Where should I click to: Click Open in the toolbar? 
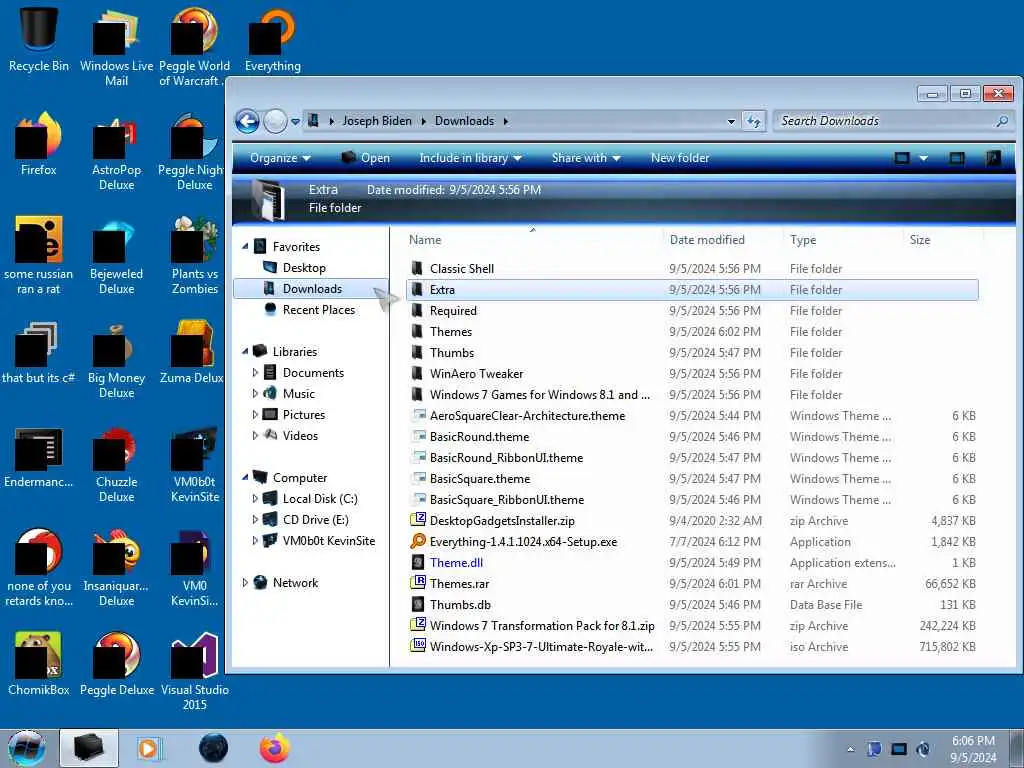point(366,158)
